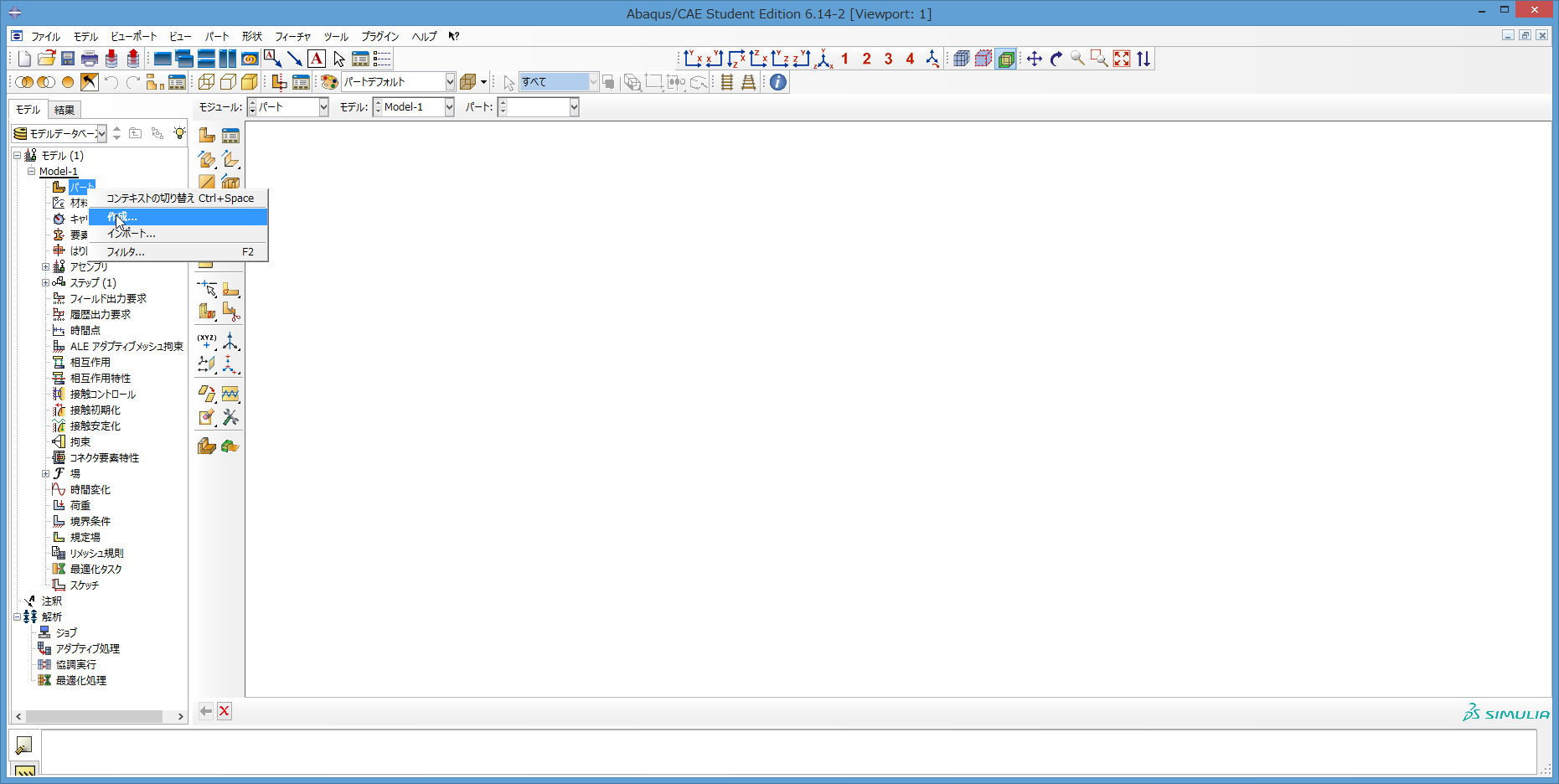Click the Auto-Fit view icon
The image size is (1559, 784).
tap(1122, 59)
